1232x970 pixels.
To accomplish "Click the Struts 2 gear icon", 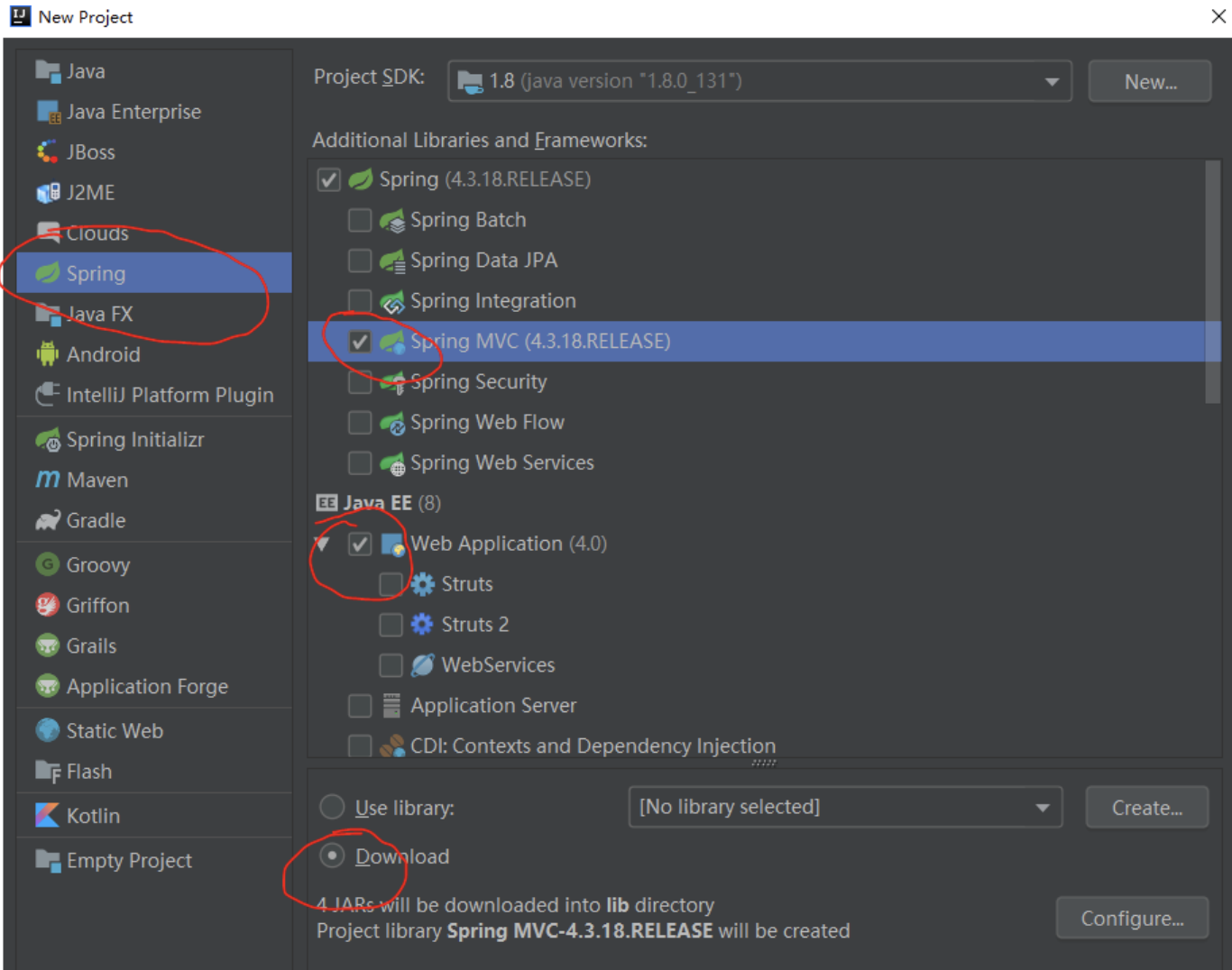I will 422,625.
